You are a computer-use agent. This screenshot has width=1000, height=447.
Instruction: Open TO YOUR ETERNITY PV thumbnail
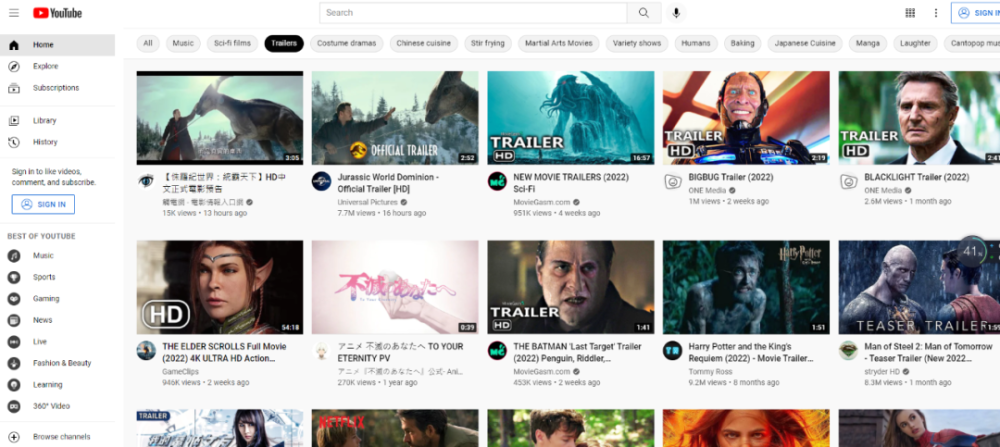pyautogui.click(x=395, y=287)
